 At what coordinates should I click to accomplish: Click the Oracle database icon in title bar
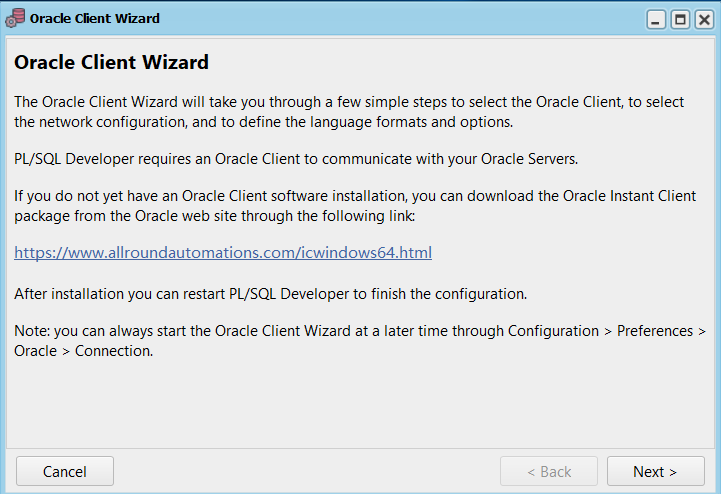[15, 18]
